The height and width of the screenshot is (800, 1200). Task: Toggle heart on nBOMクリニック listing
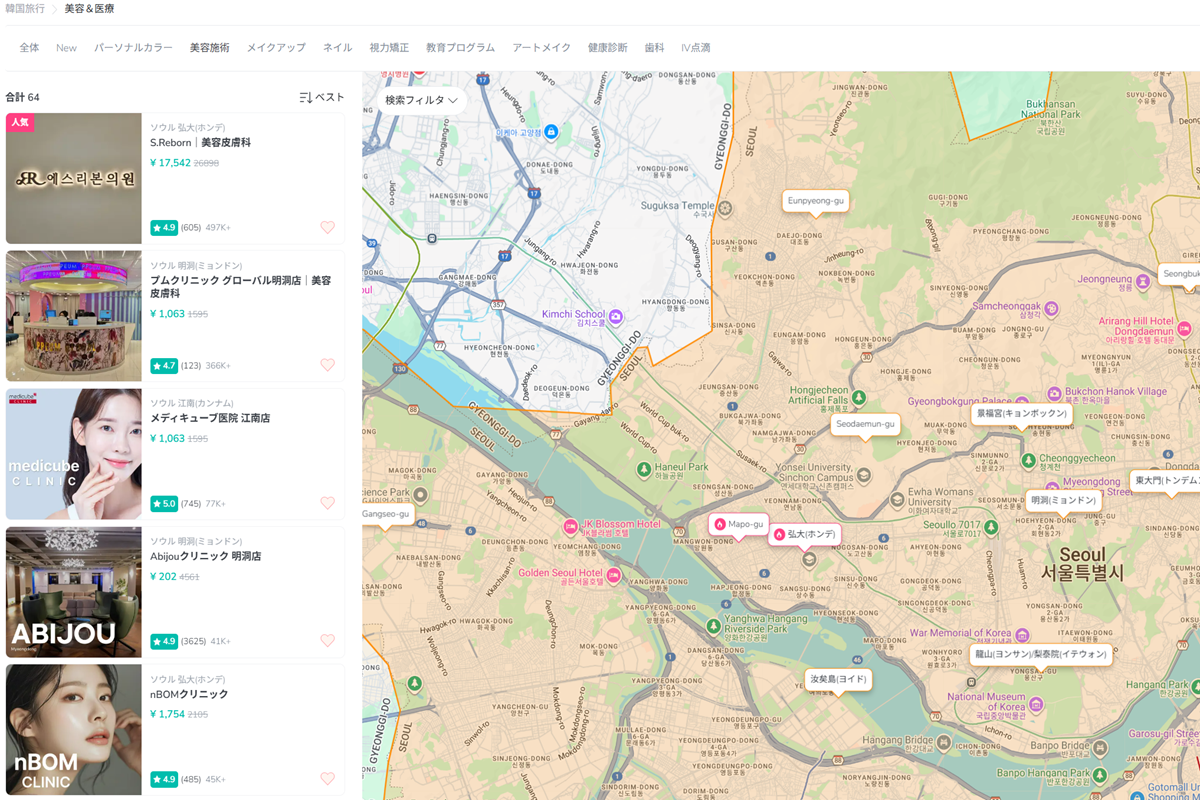(327, 779)
